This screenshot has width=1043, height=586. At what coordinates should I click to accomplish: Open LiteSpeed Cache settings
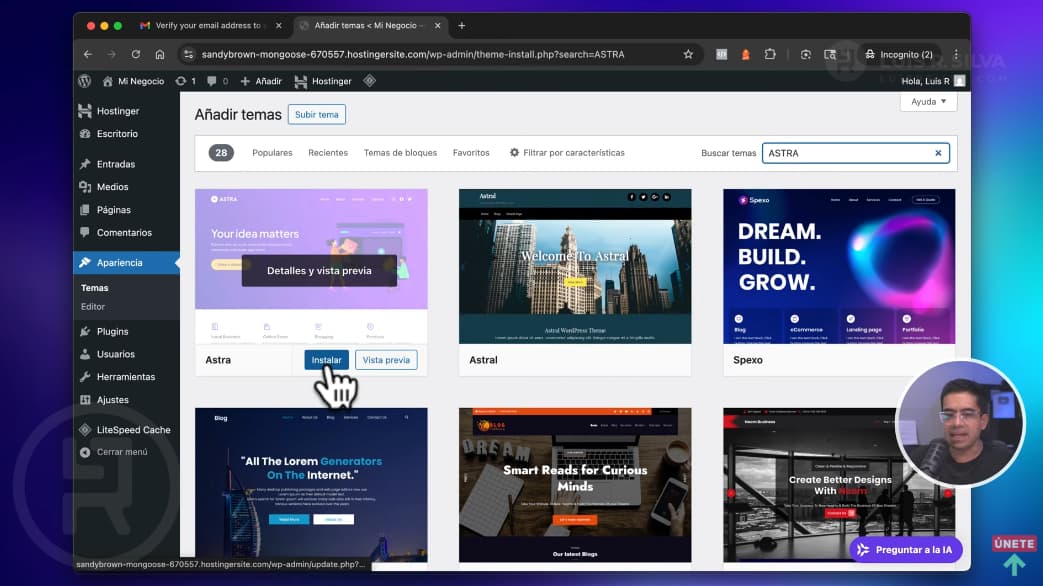click(x=133, y=430)
